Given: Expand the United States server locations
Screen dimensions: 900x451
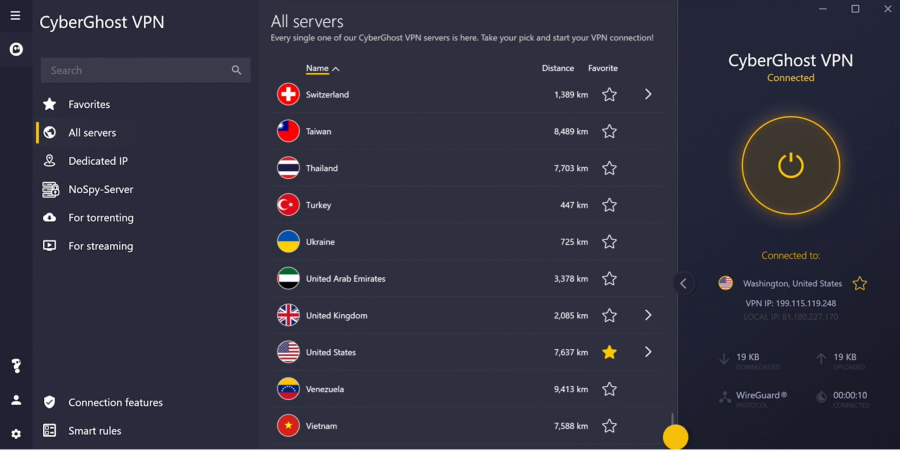Looking at the screenshot, I should [x=648, y=352].
